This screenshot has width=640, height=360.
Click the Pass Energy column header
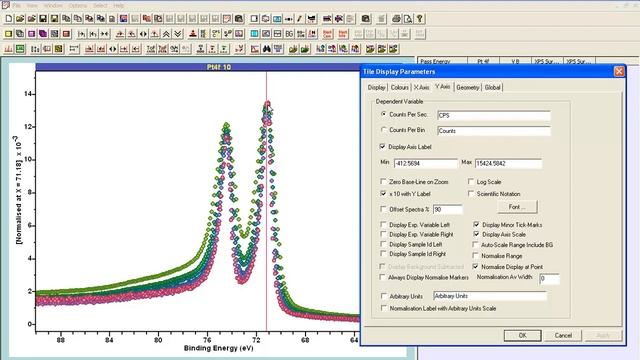tap(442, 61)
